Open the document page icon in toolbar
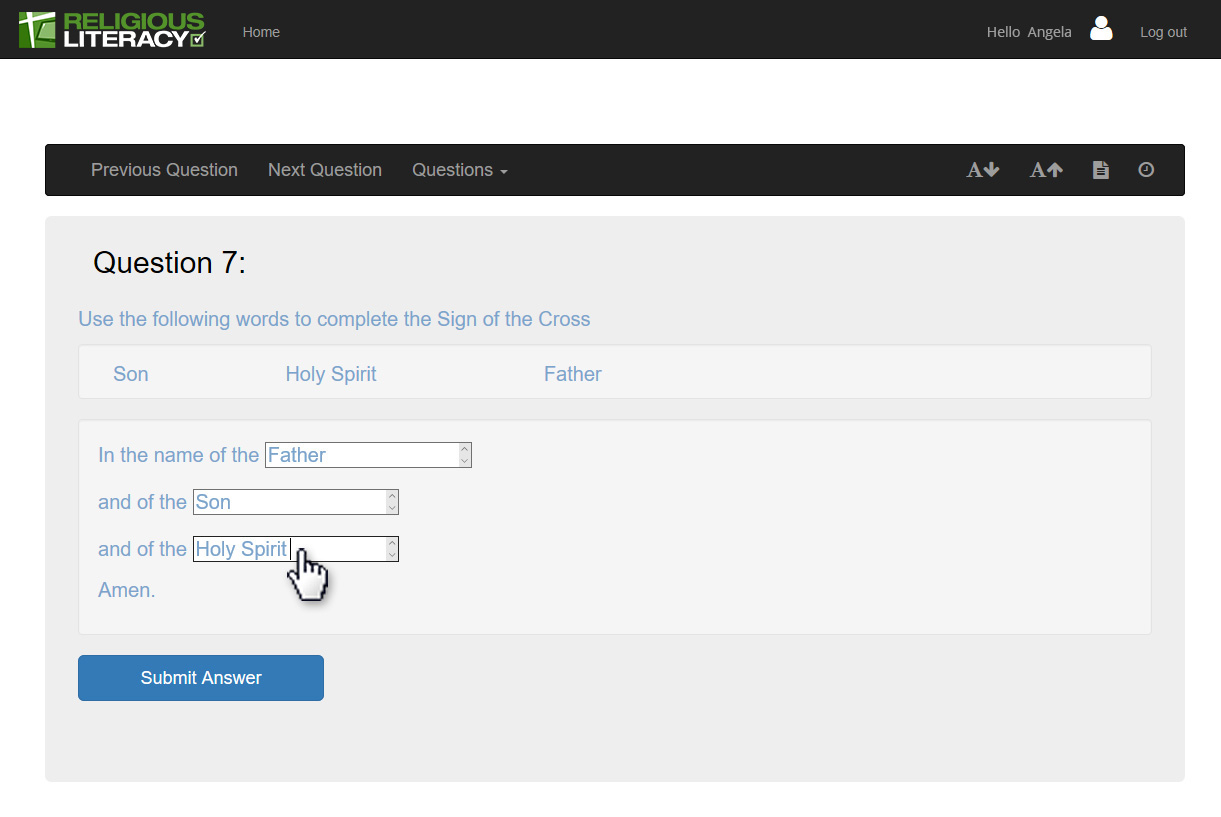 pyautogui.click(x=1100, y=170)
